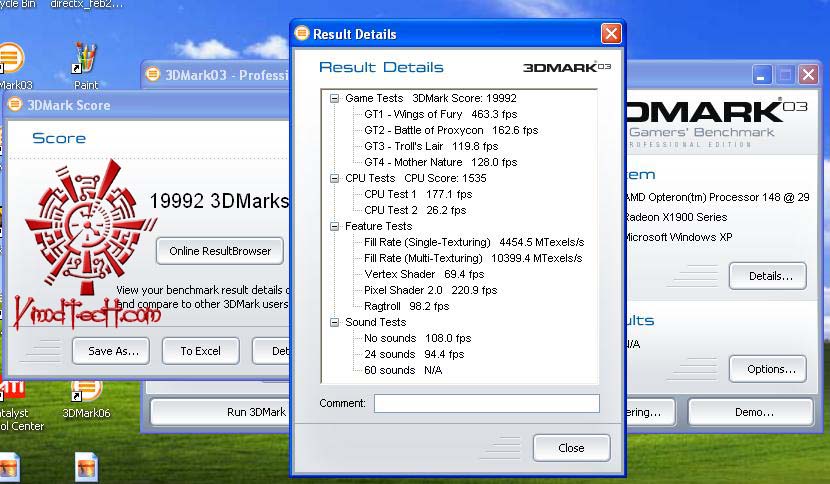This screenshot has width=830, height=484.
Task: Click the Game Tests 3DMark Score heading
Action: click(x=430, y=98)
